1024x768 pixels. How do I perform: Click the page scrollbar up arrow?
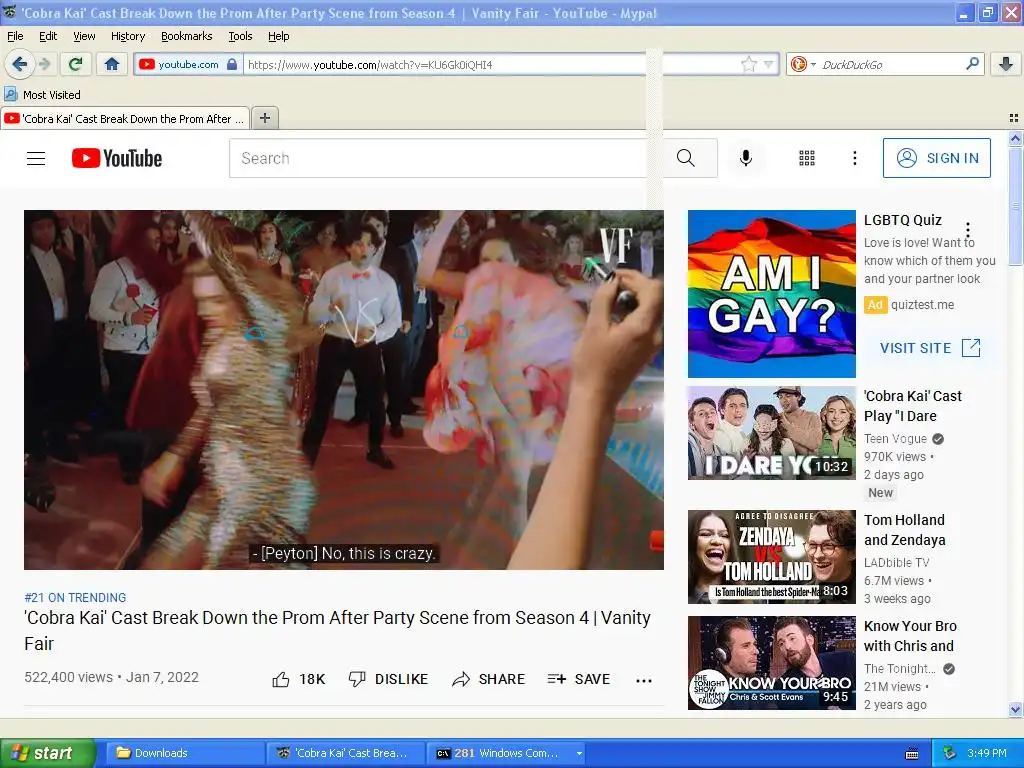pos(1015,138)
